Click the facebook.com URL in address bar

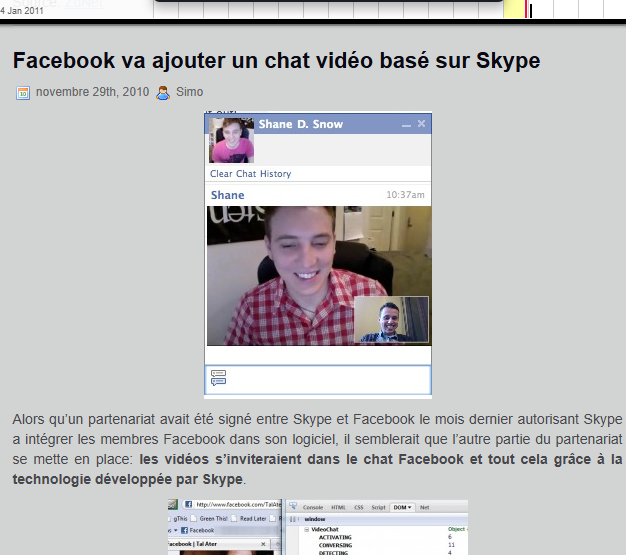click(x=238, y=505)
